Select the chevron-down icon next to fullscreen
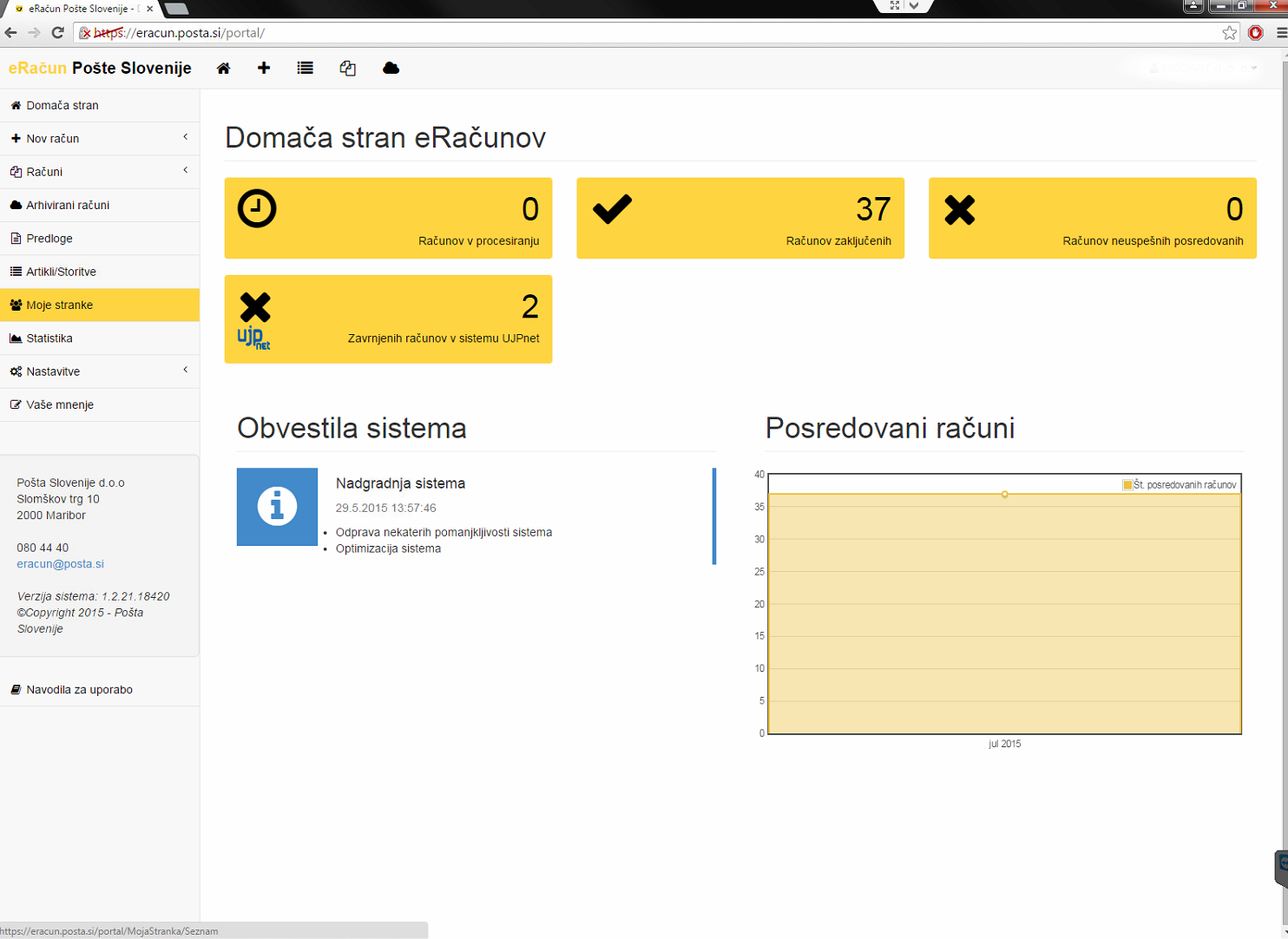1288x939 pixels. point(914,5)
